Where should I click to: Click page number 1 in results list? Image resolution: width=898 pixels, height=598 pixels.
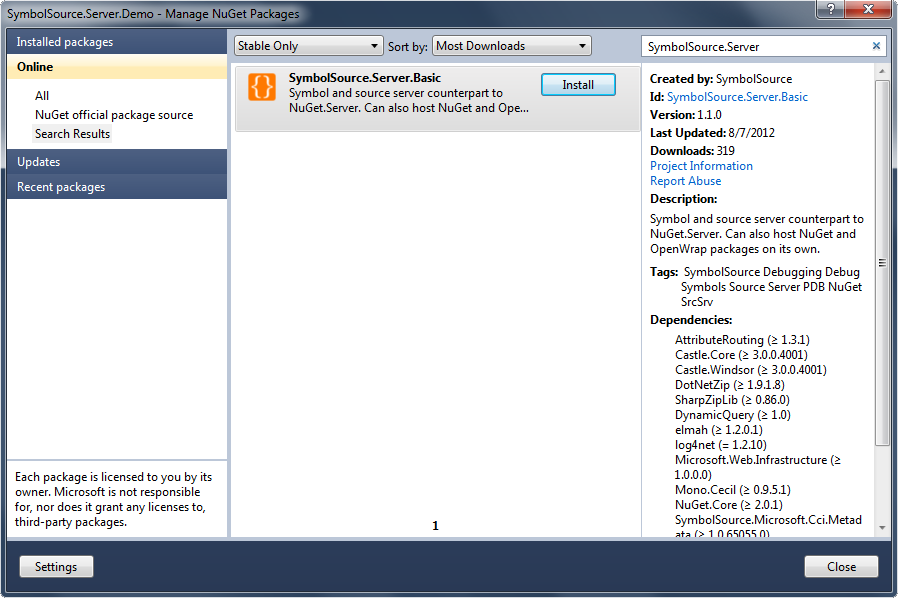tap(435, 525)
